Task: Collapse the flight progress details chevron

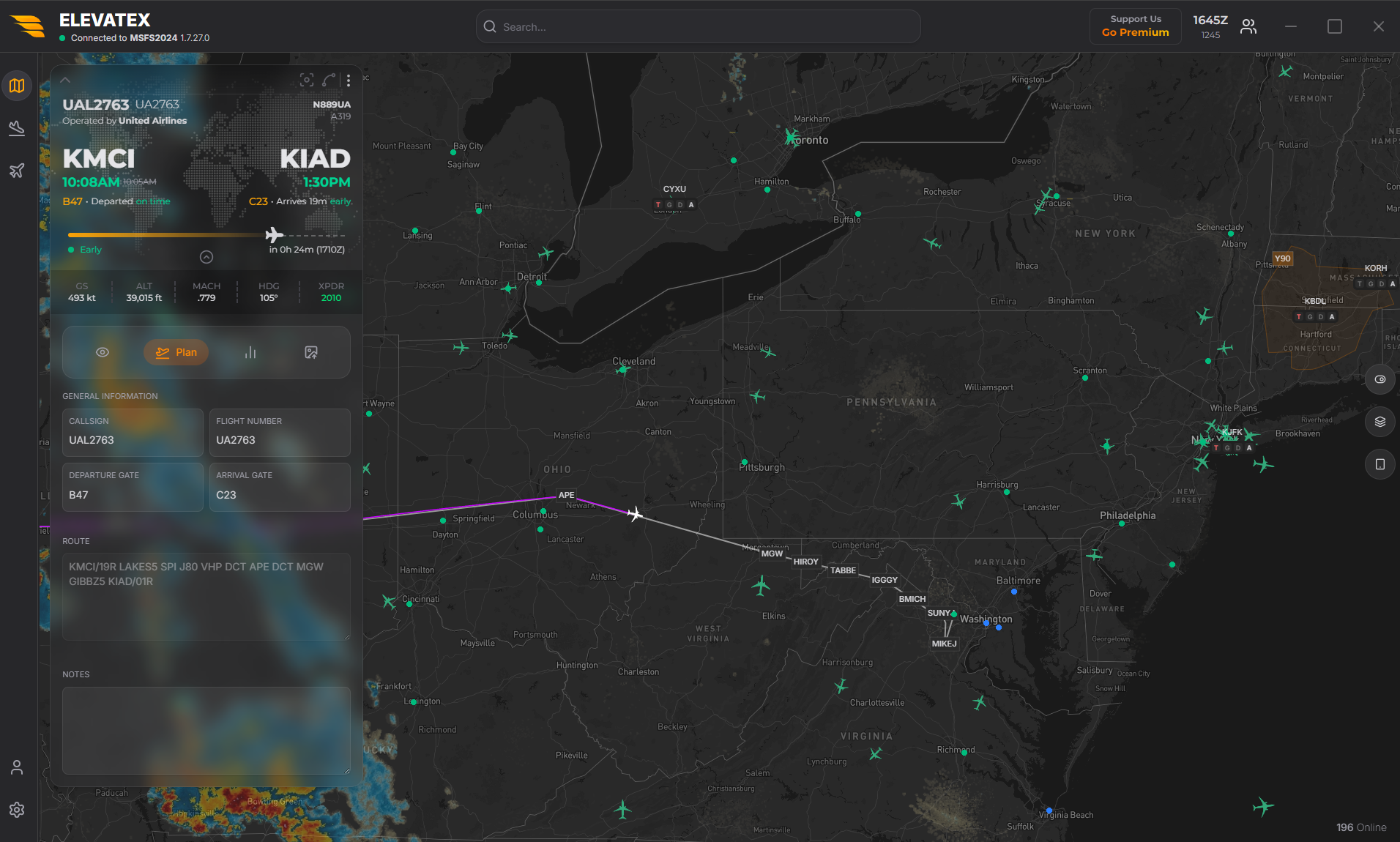Action: point(206,257)
